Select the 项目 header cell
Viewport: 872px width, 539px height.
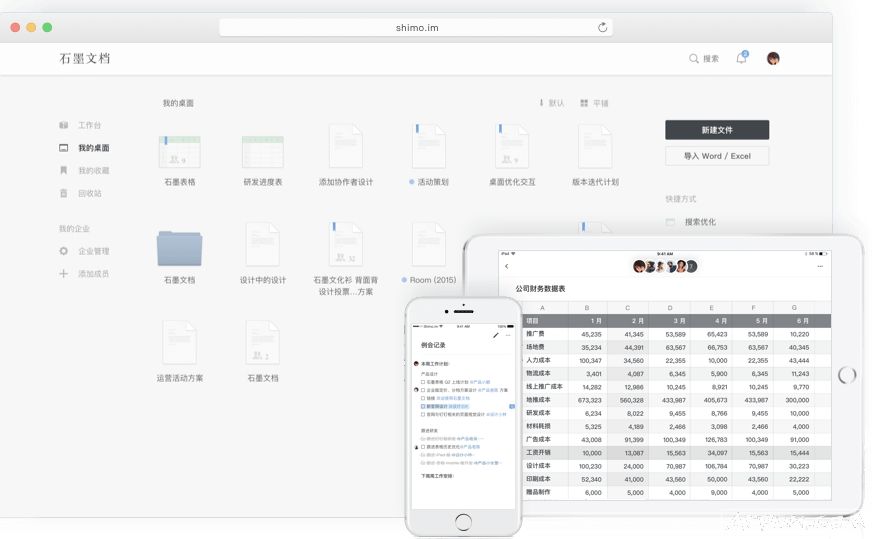pos(545,321)
